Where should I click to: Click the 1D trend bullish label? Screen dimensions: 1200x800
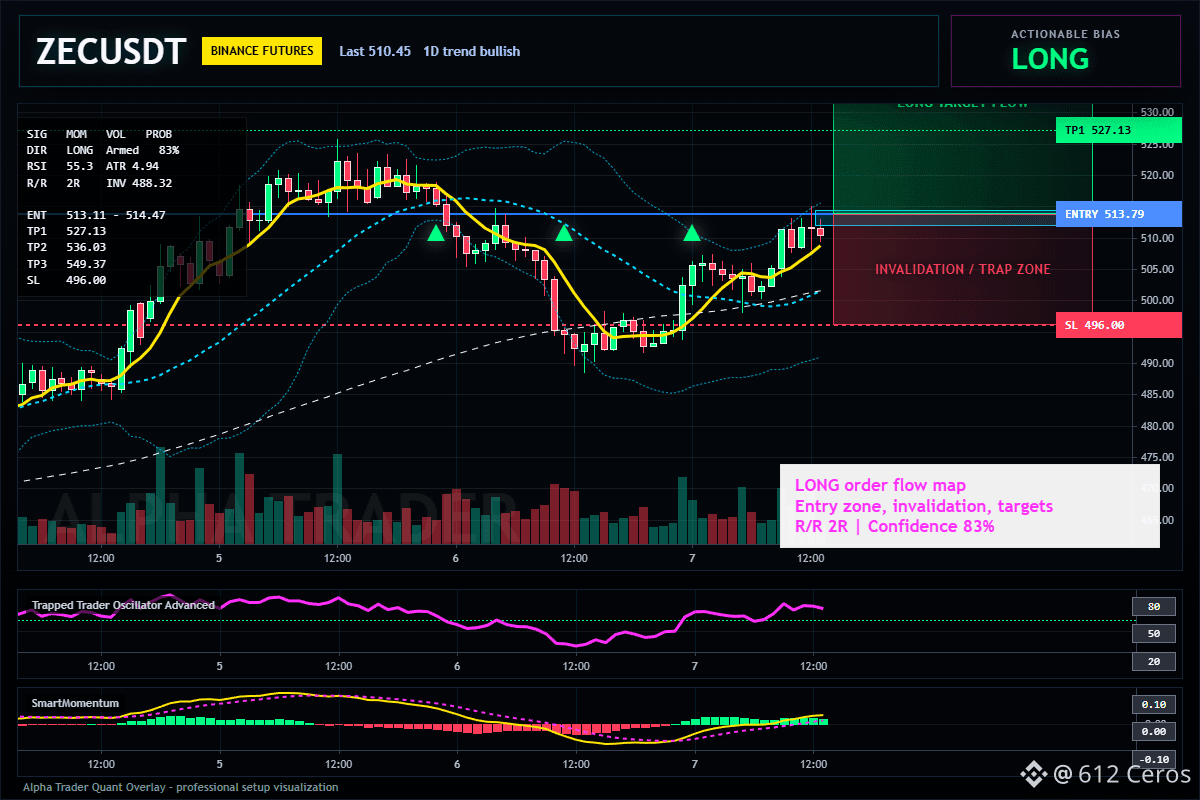(471, 51)
